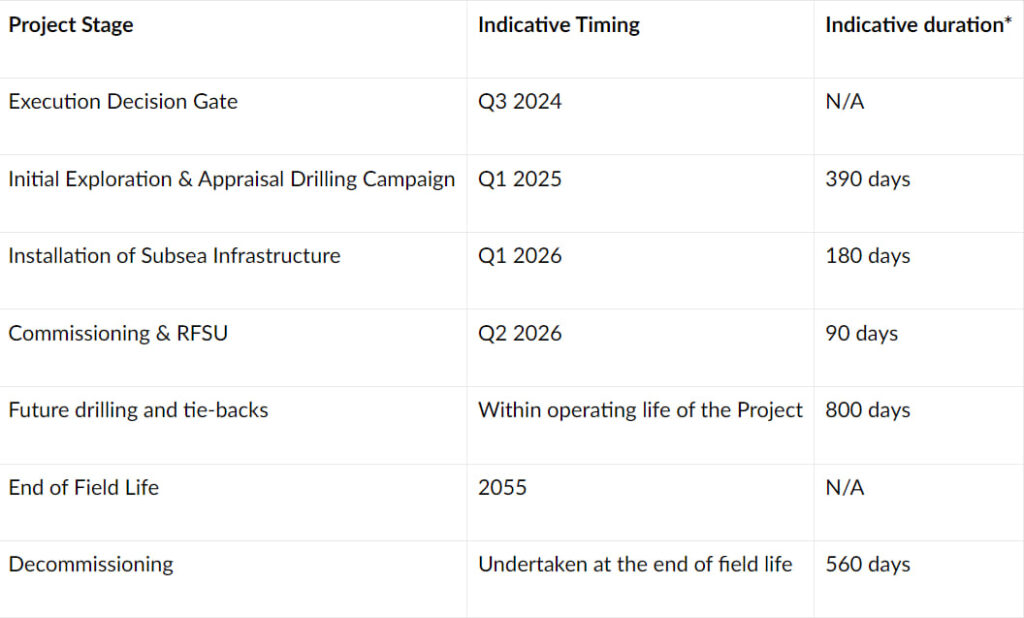
Task: Click the 180 days duration value
Action: pyautogui.click(x=868, y=256)
